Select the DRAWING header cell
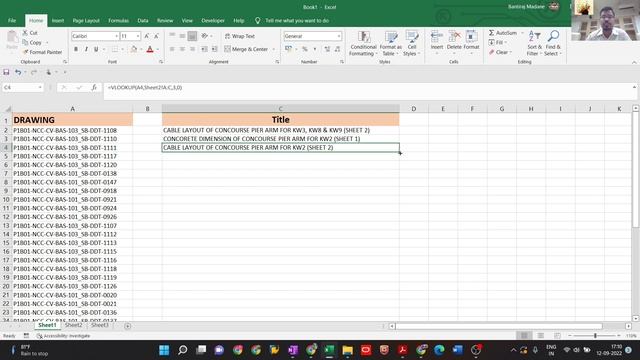This screenshot has height=360, width=640. [72, 120]
